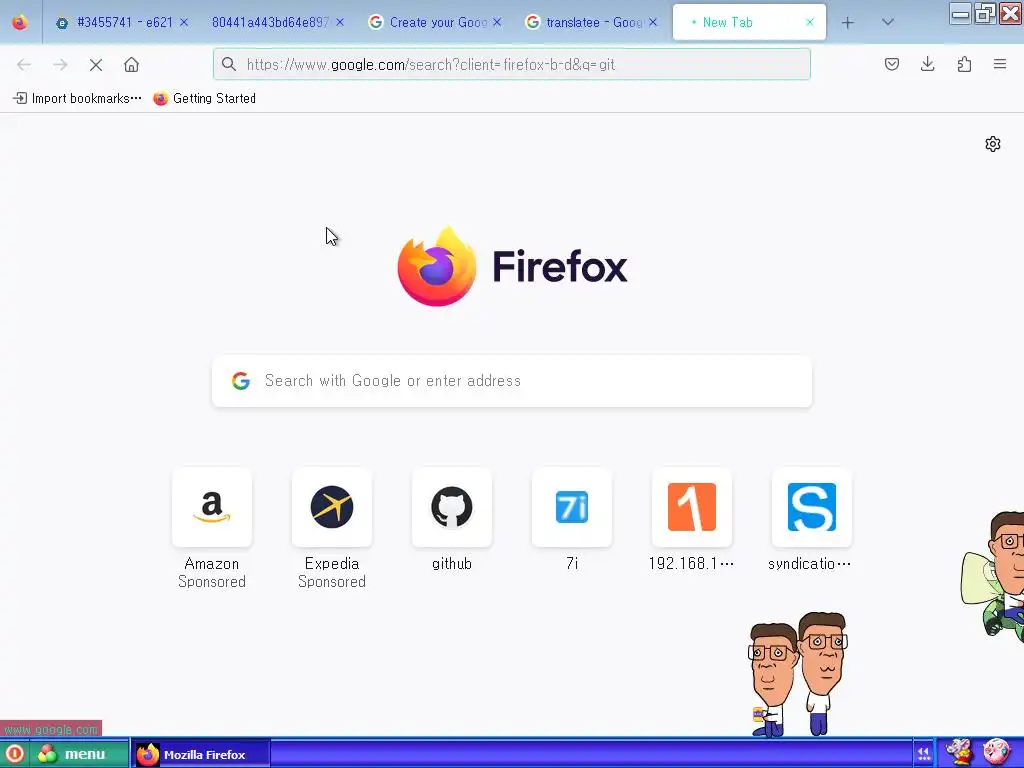Open the Downloads panel

pos(927,64)
